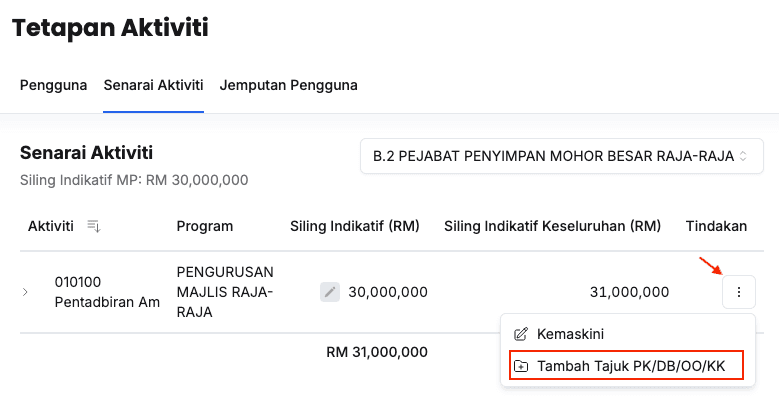This screenshot has width=779, height=407.
Task: Click the sort icon beside Aktiviti header
Action: 94,226
